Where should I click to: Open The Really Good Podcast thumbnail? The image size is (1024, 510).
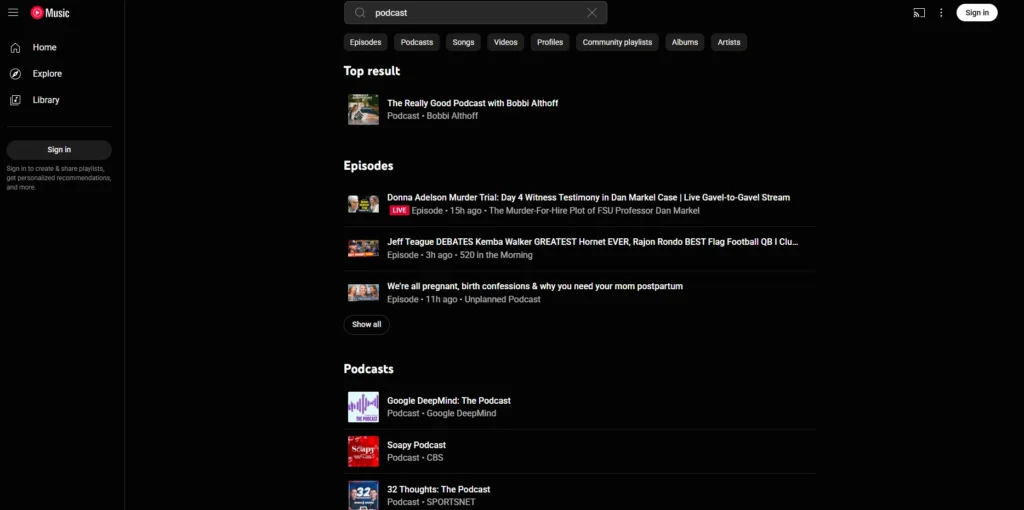coord(363,109)
